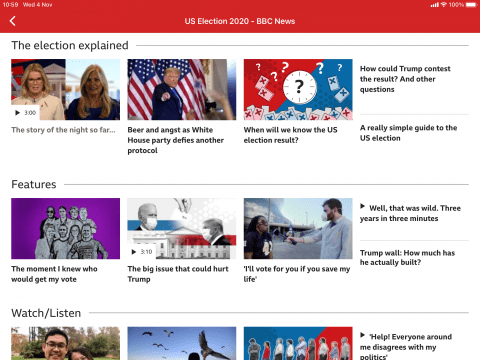Viewport: 480px width, 360px height.
Task: Tap the cellular signal bars icon
Action: coord(434,5)
